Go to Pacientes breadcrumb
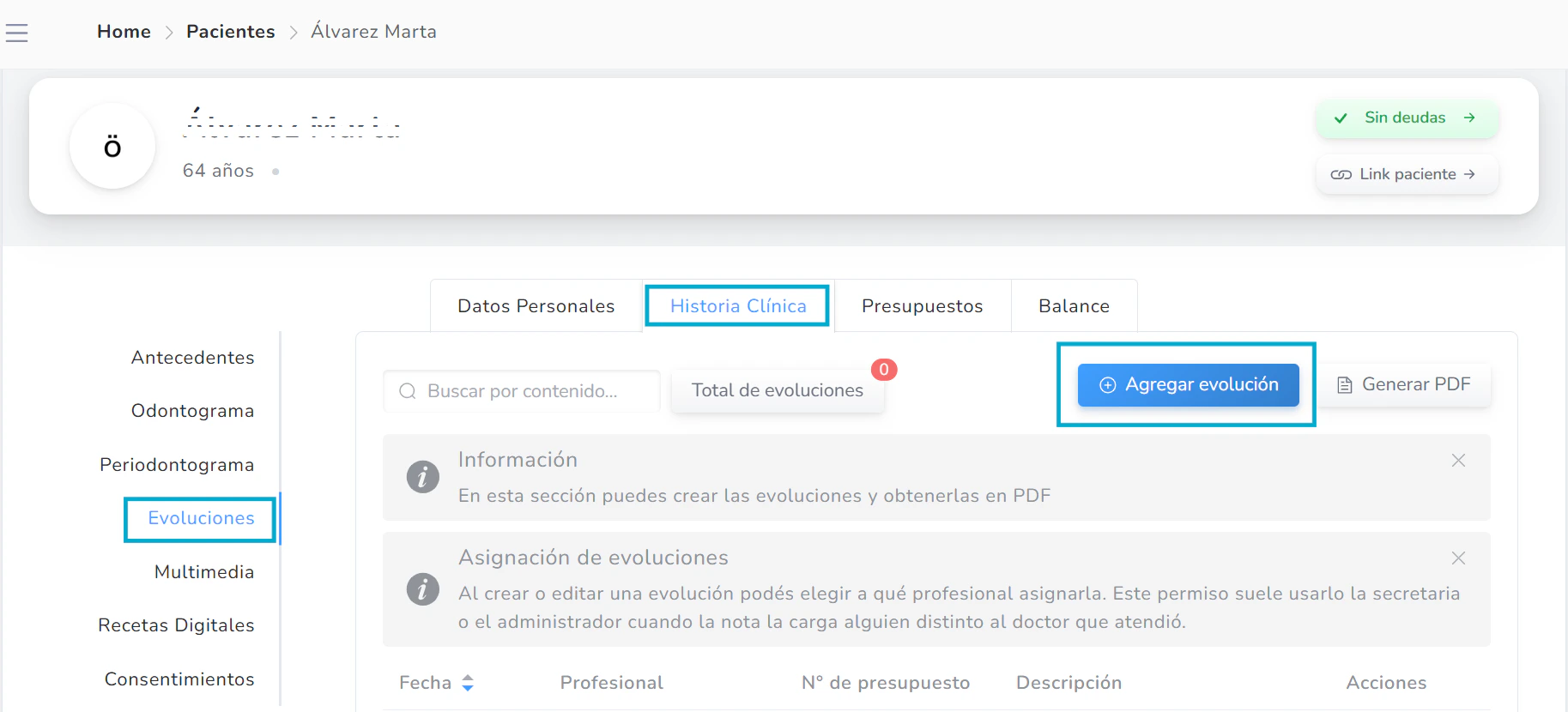The image size is (1568, 712). click(231, 32)
